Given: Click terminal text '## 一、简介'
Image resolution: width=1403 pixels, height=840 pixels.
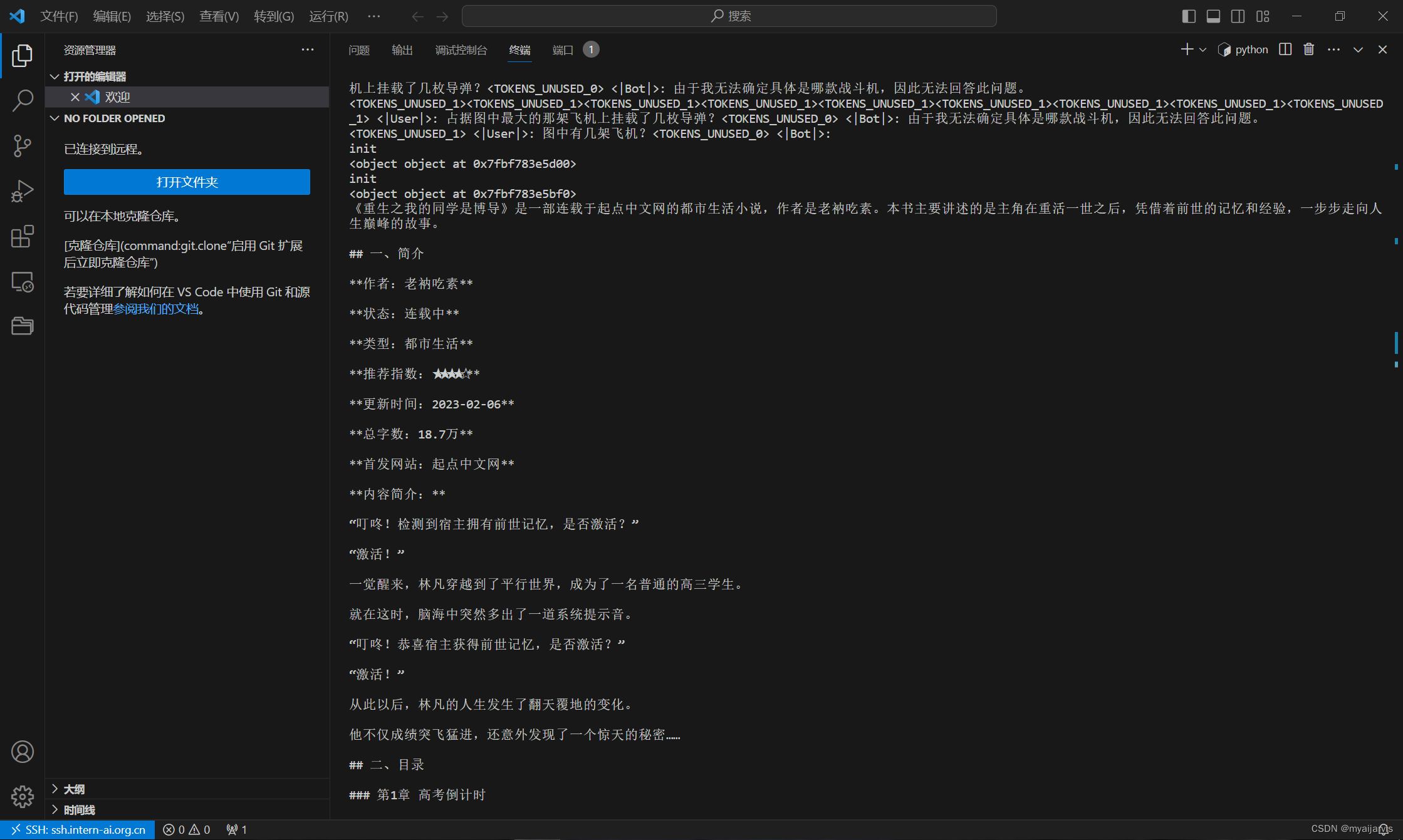Looking at the screenshot, I should pyautogui.click(x=387, y=254).
